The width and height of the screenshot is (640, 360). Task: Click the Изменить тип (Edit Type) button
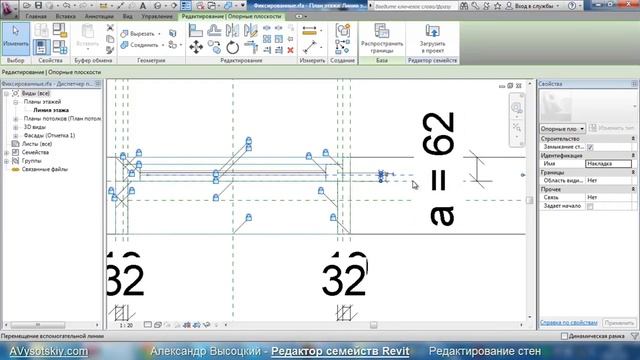(612, 129)
